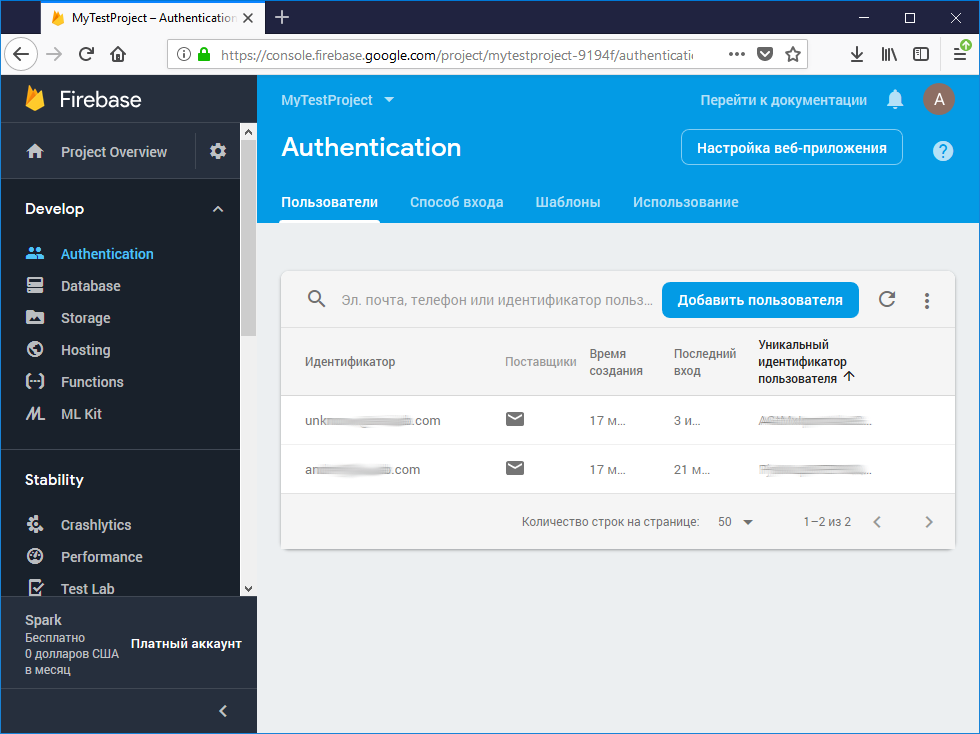Open the users table three-dot menu

click(927, 300)
